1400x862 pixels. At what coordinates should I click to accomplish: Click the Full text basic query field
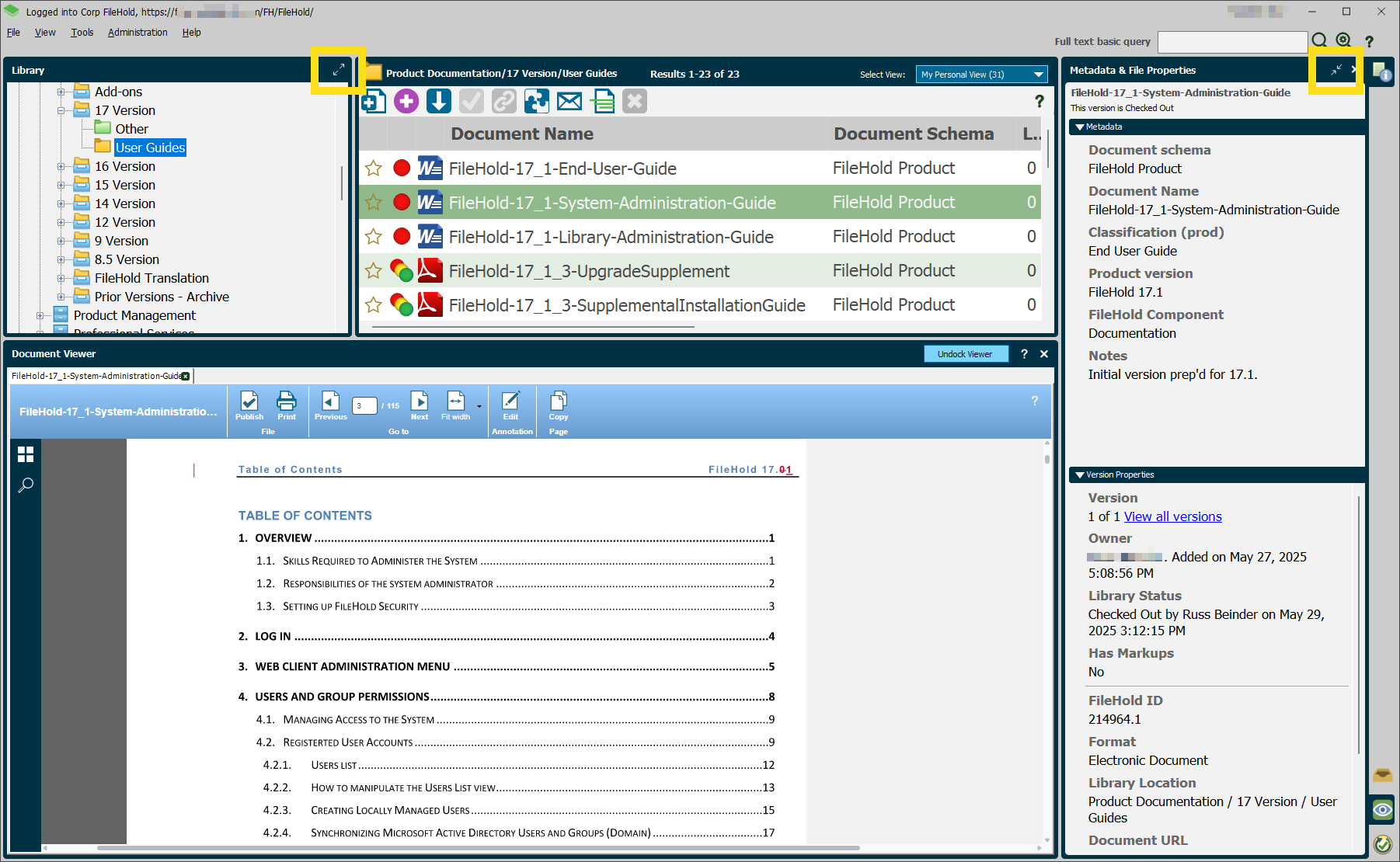click(1231, 42)
